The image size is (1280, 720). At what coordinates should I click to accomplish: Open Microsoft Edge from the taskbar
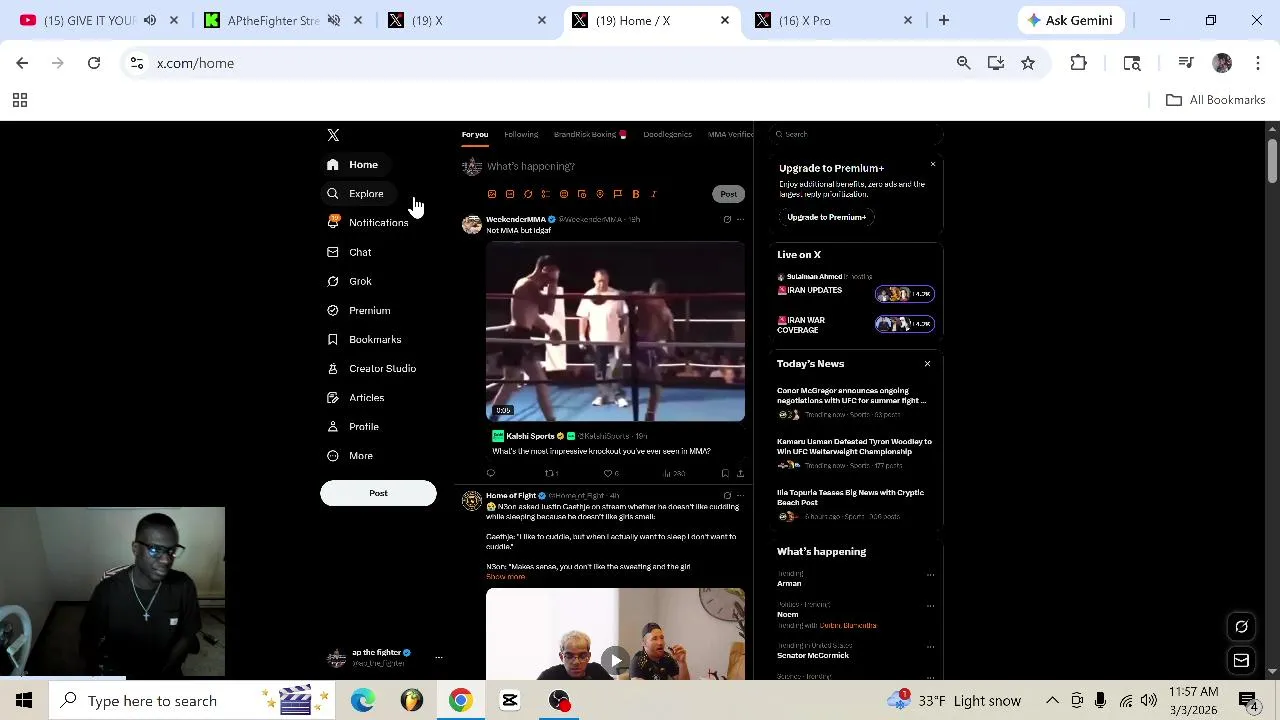(363, 700)
